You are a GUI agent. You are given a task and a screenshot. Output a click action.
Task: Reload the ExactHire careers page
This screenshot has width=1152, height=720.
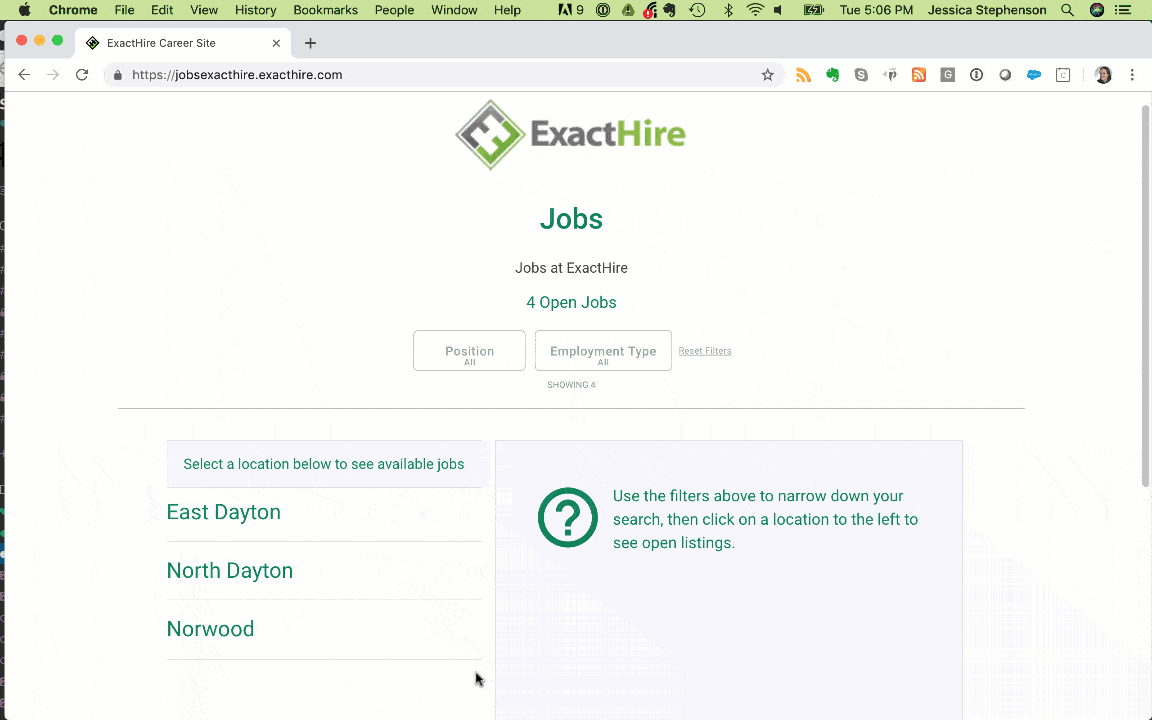[82, 74]
